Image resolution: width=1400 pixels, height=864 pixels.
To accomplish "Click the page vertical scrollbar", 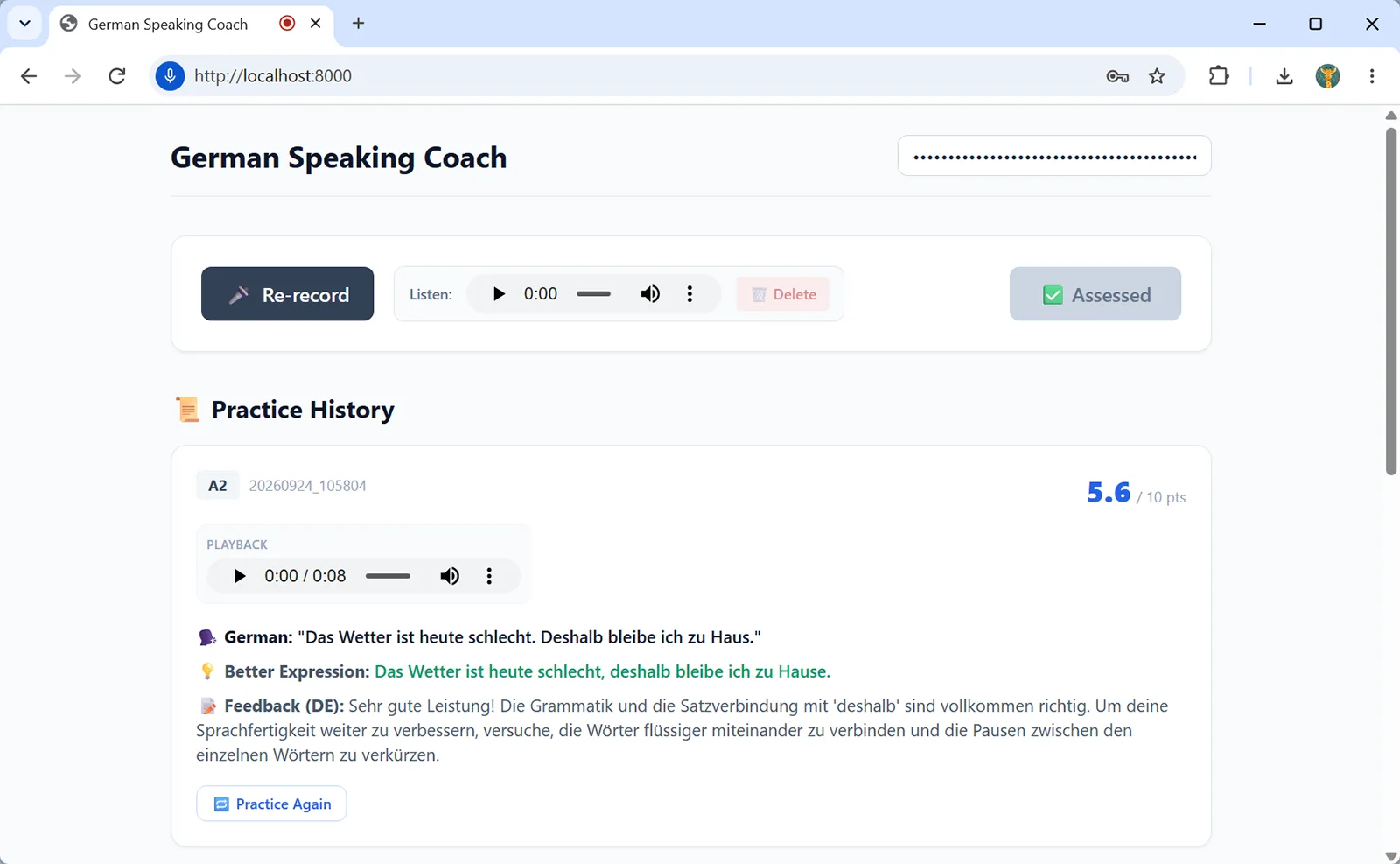I will 1391,301.
